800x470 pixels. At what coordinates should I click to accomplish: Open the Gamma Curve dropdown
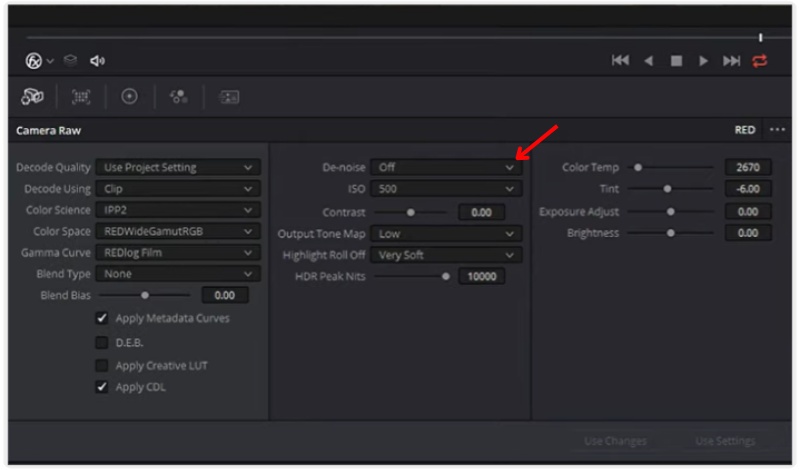click(x=179, y=252)
